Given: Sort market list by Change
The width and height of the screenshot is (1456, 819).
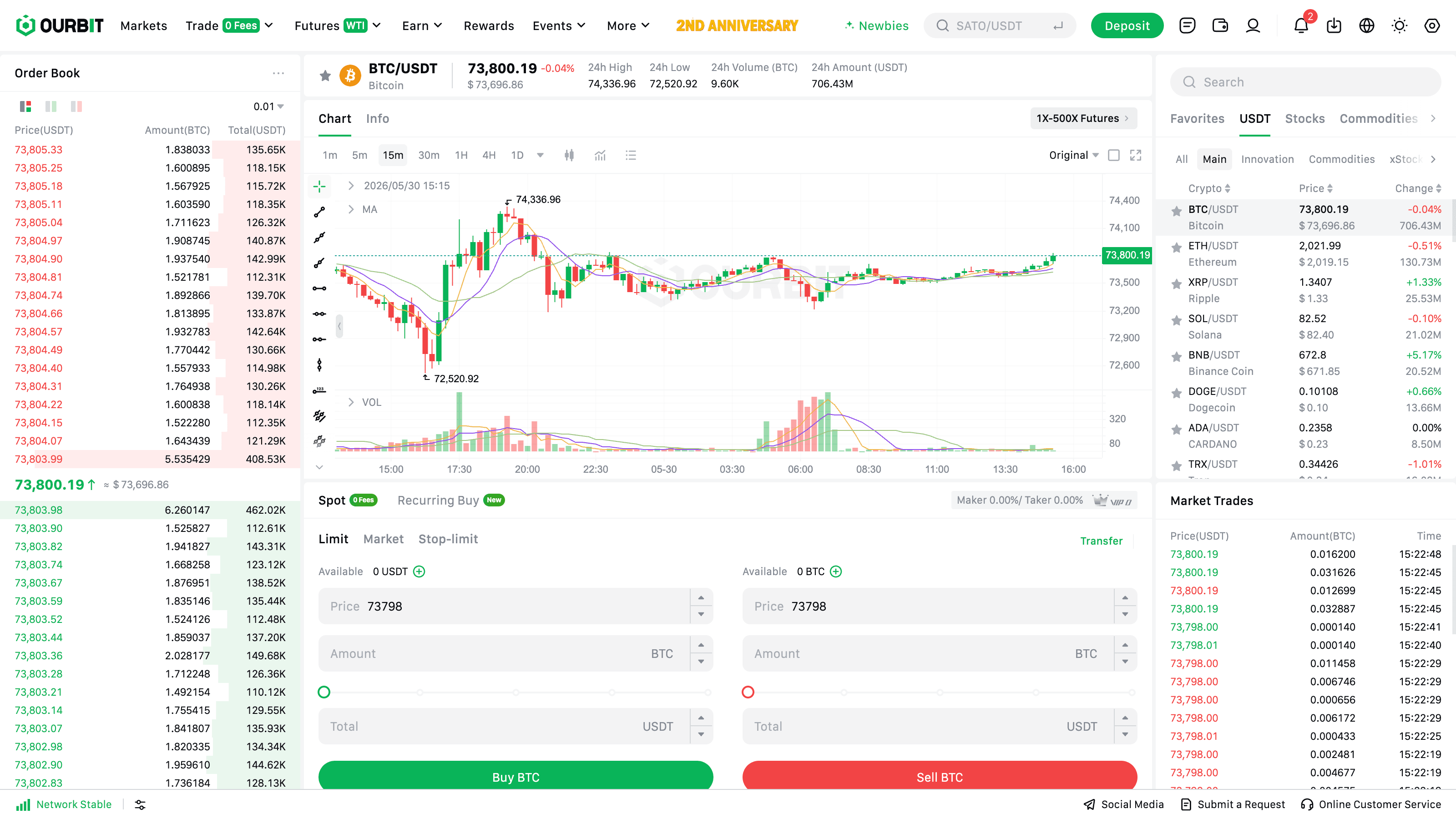Looking at the screenshot, I should pyautogui.click(x=1418, y=188).
